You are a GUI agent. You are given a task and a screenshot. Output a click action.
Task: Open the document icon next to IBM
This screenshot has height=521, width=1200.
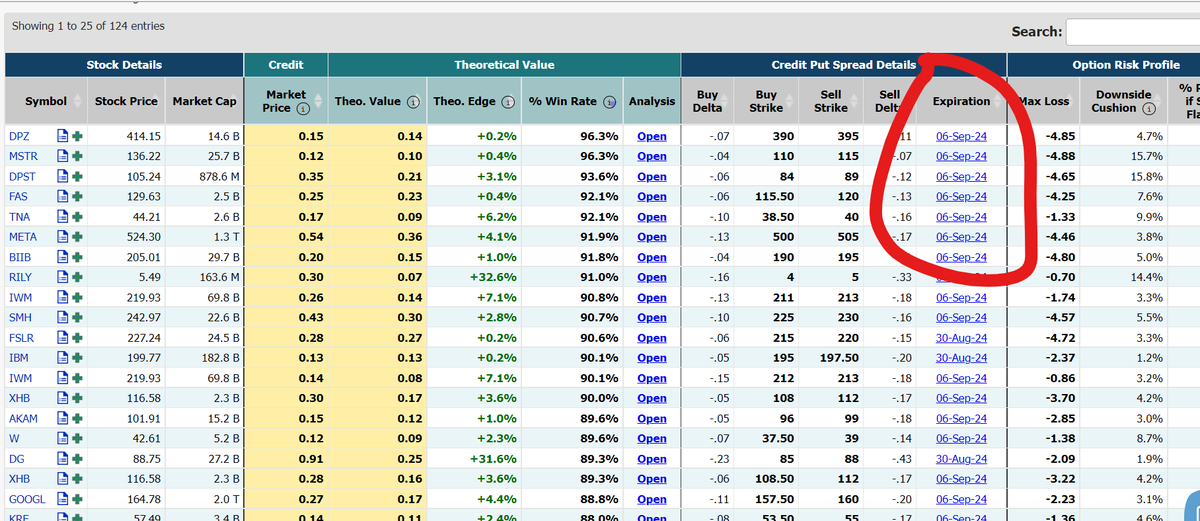point(62,357)
